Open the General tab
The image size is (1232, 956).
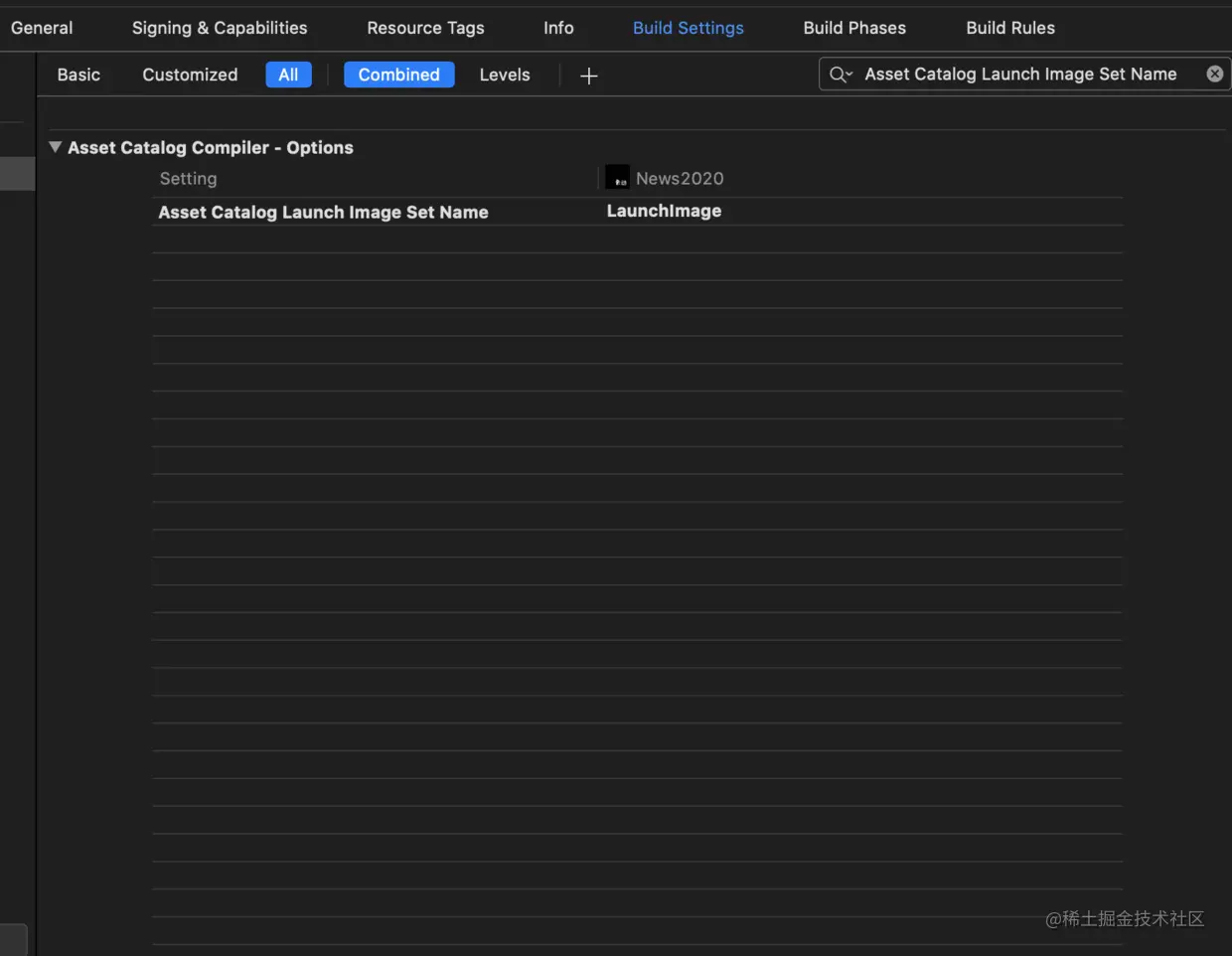coord(42,28)
